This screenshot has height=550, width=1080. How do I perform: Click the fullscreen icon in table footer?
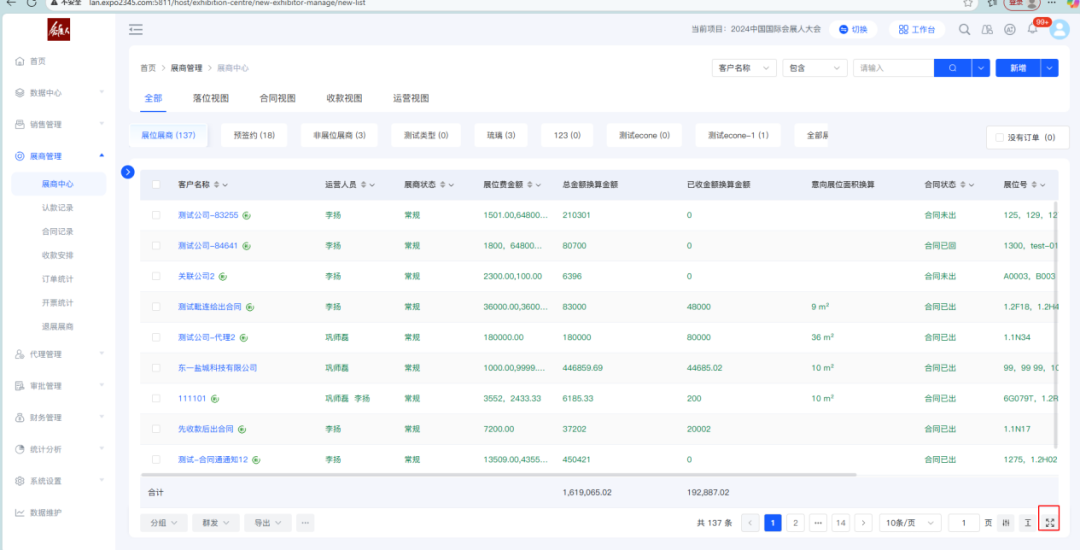1049,522
